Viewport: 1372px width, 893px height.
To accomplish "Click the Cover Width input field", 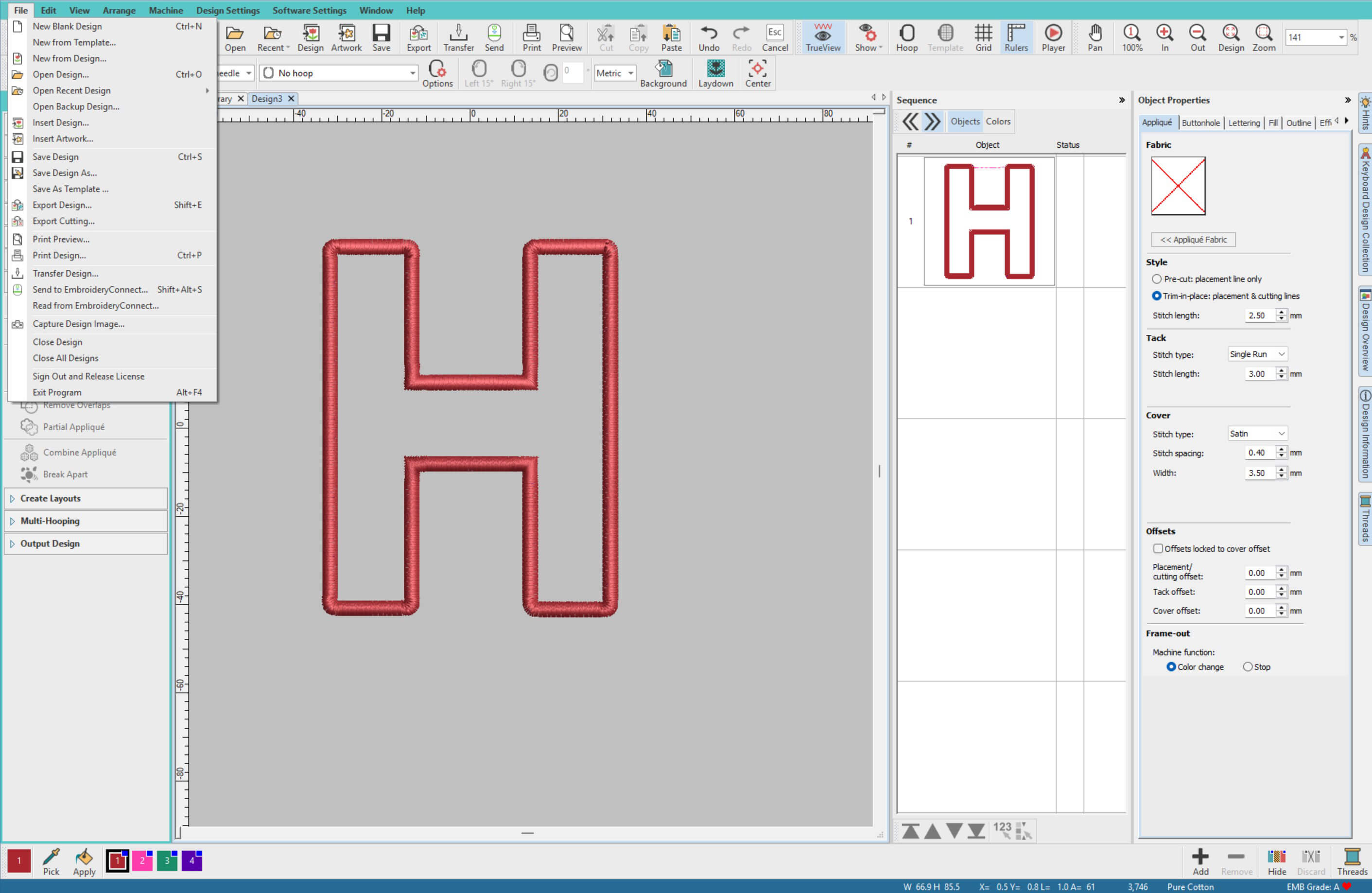I will point(1260,473).
